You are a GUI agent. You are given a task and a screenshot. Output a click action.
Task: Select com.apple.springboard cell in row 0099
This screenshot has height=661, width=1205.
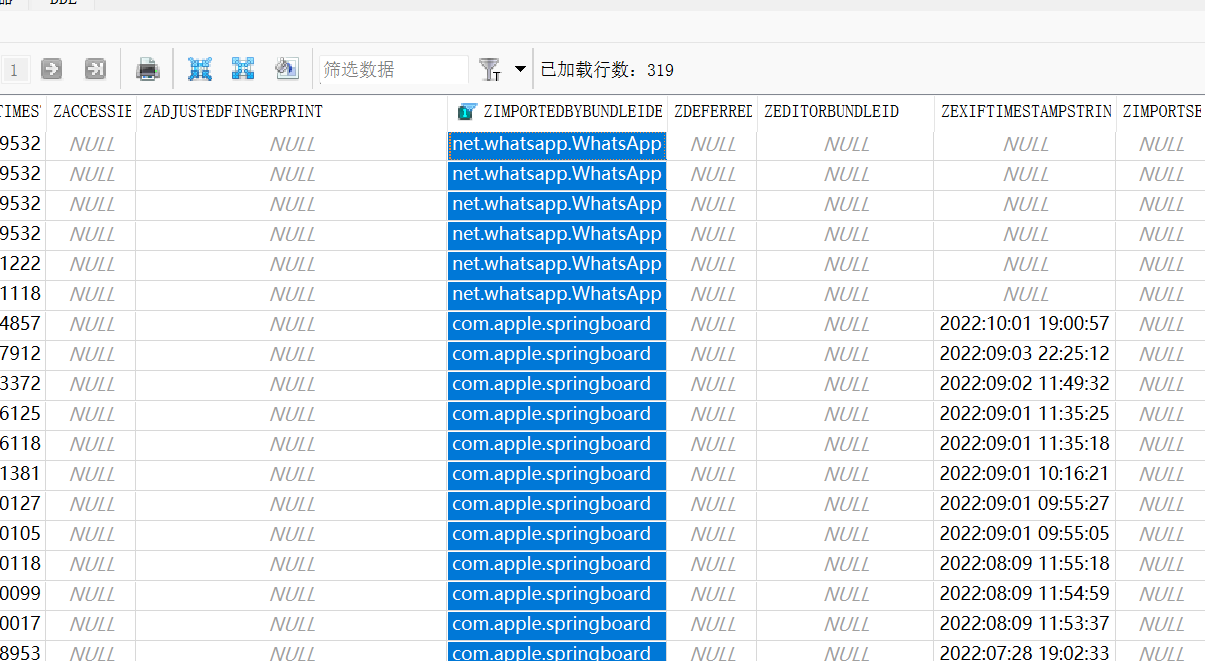click(x=557, y=594)
